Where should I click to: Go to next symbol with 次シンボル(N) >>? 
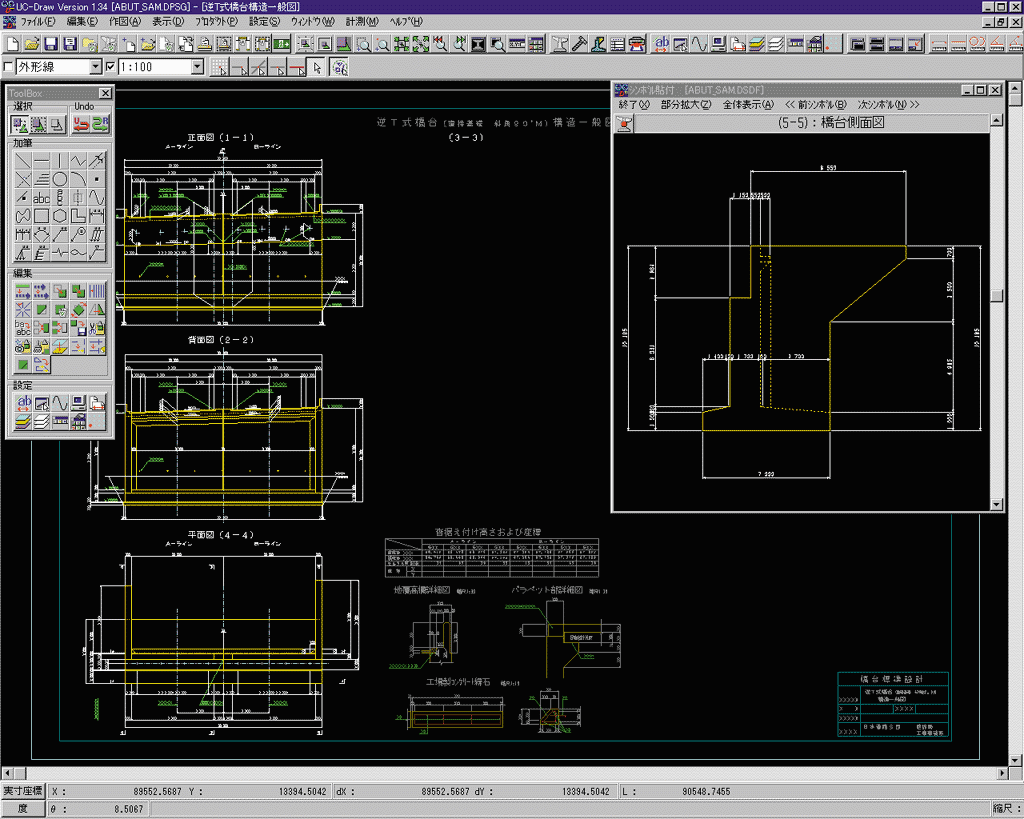point(888,105)
